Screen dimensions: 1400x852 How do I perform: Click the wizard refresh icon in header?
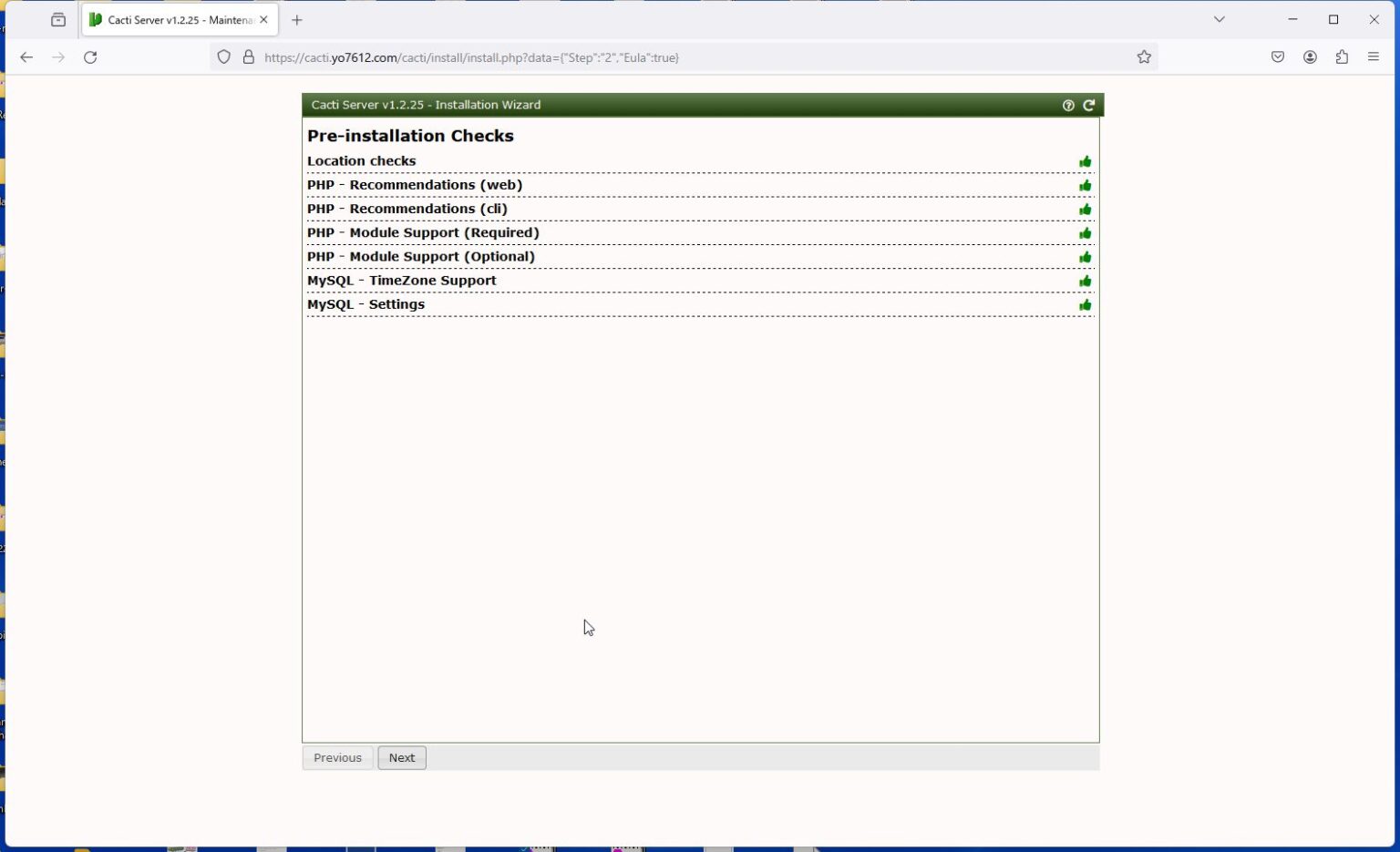[x=1088, y=106]
